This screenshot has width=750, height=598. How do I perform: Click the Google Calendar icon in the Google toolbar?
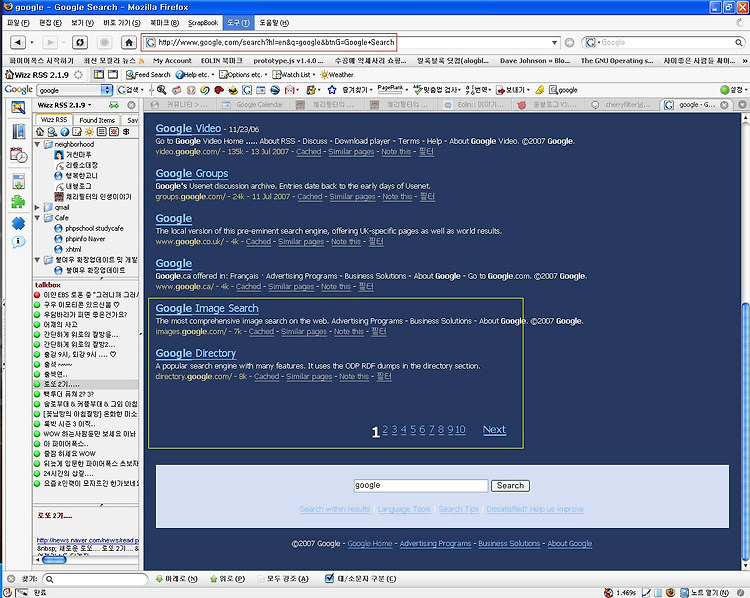tap(261, 89)
